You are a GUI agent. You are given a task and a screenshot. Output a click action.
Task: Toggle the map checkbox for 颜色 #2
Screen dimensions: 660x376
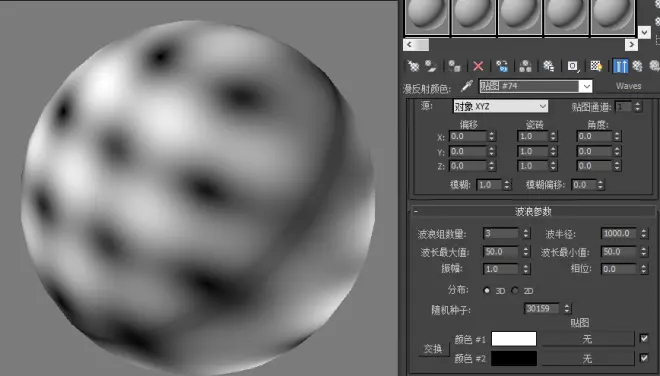[644, 357]
